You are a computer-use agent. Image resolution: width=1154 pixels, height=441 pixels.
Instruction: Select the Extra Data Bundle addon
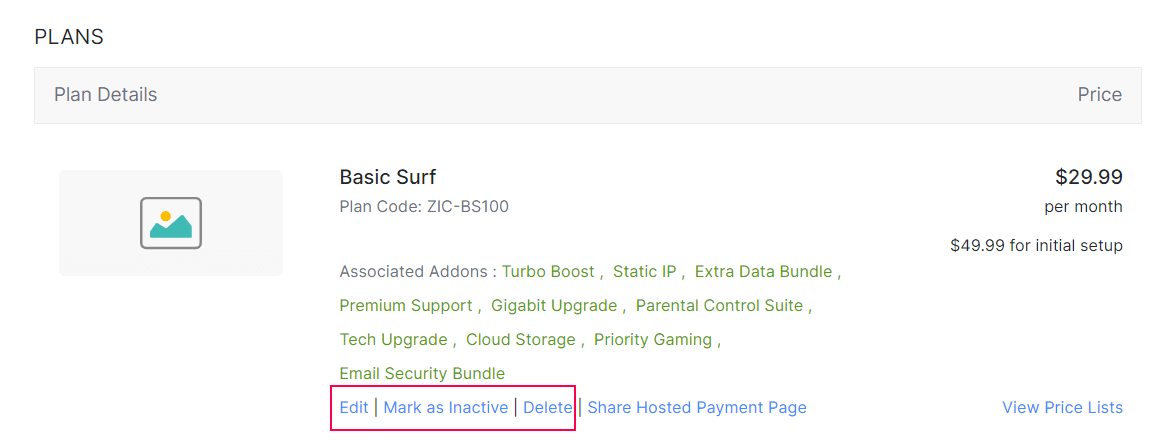coord(763,271)
